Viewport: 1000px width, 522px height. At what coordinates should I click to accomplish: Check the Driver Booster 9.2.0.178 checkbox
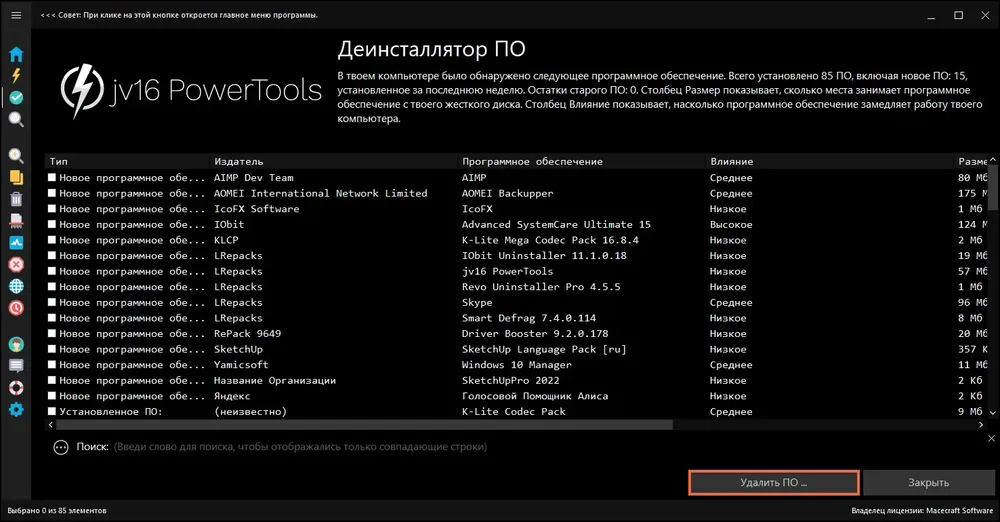[52, 334]
